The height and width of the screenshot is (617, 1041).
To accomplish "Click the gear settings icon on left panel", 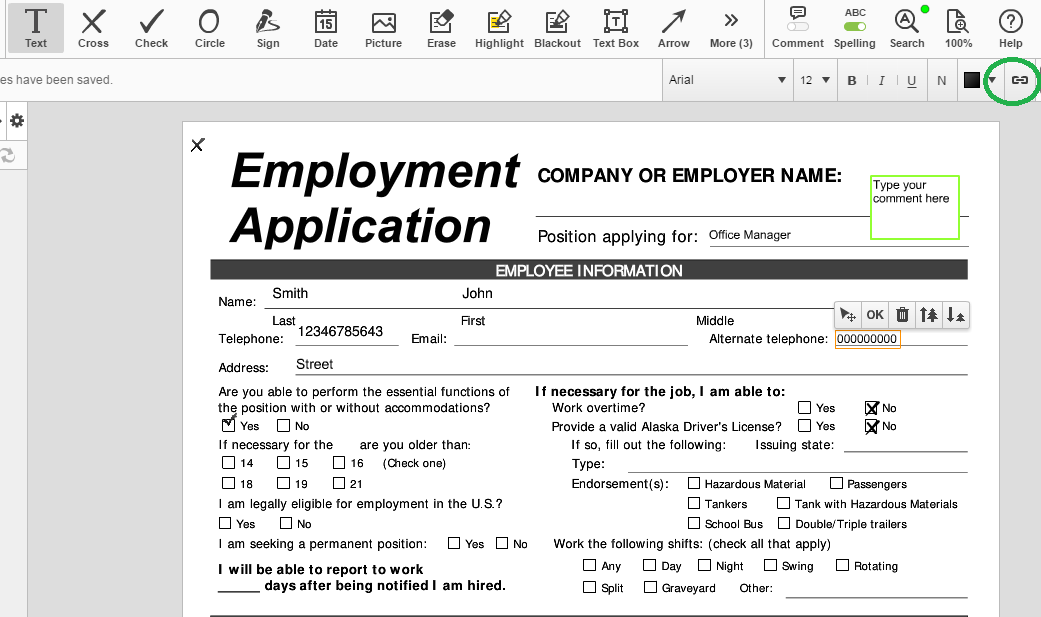I will point(17,121).
